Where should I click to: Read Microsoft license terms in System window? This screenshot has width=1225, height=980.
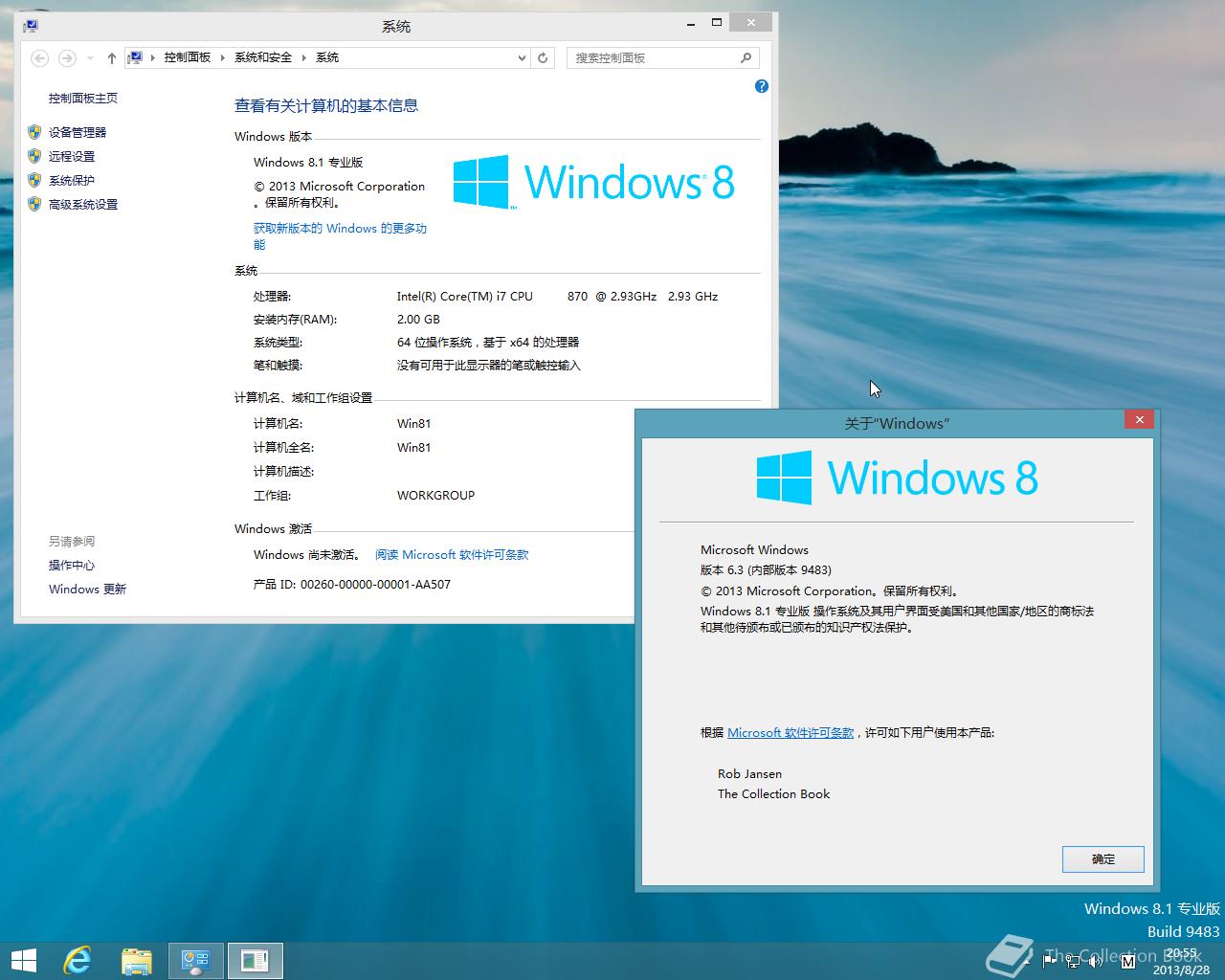pyautogui.click(x=452, y=554)
